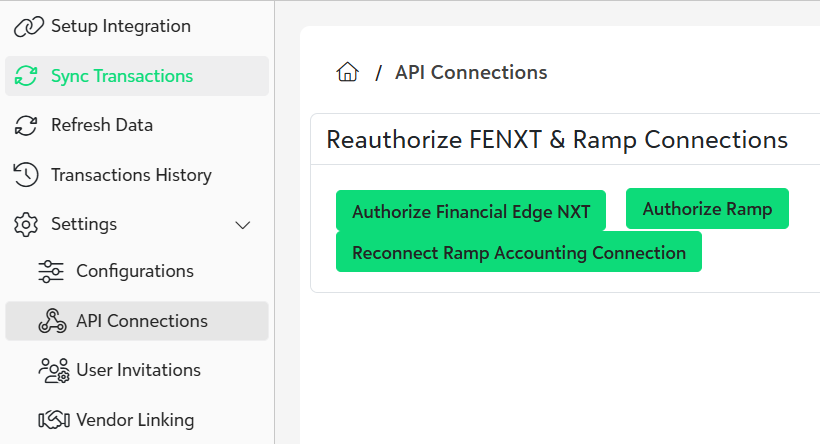Select API Connections sidebar item
This screenshot has width=820, height=444.
pos(137,321)
